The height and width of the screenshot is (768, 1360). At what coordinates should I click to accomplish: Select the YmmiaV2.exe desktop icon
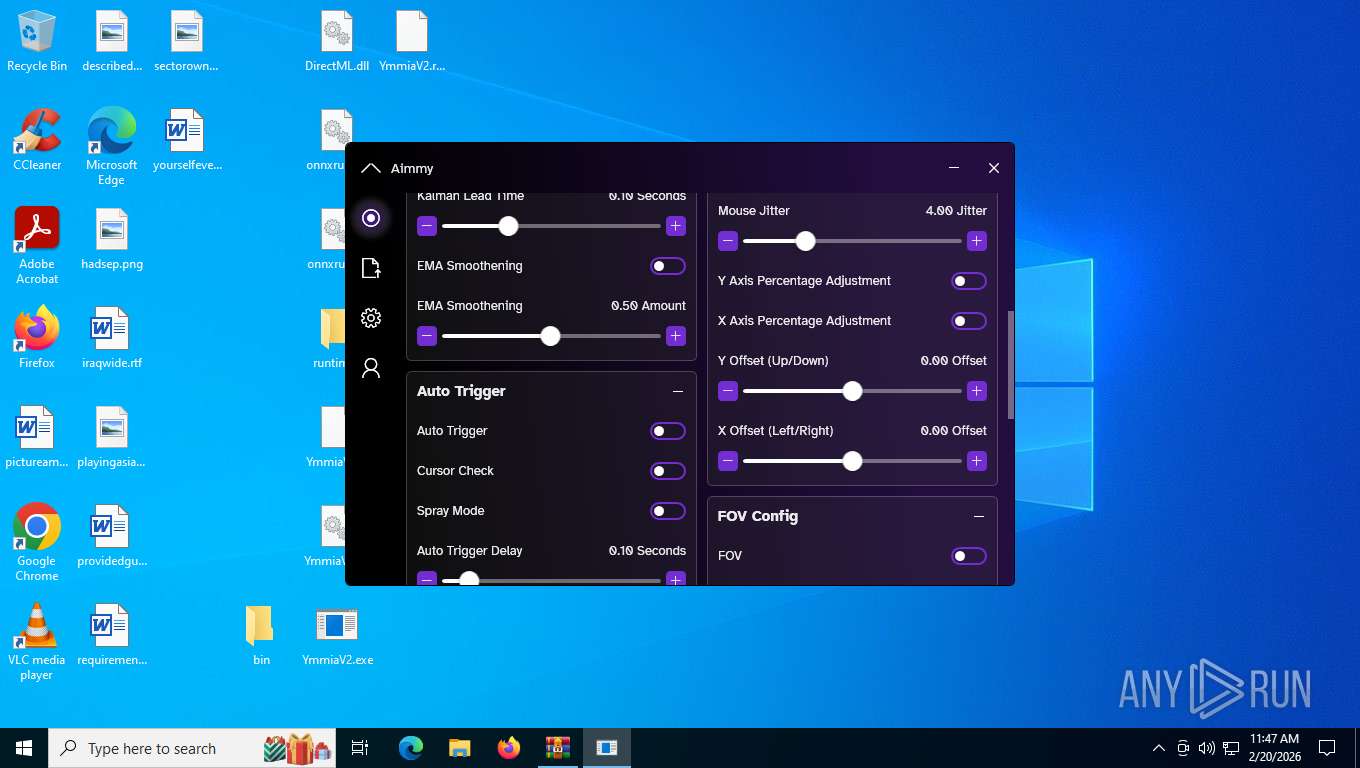pyautogui.click(x=337, y=636)
